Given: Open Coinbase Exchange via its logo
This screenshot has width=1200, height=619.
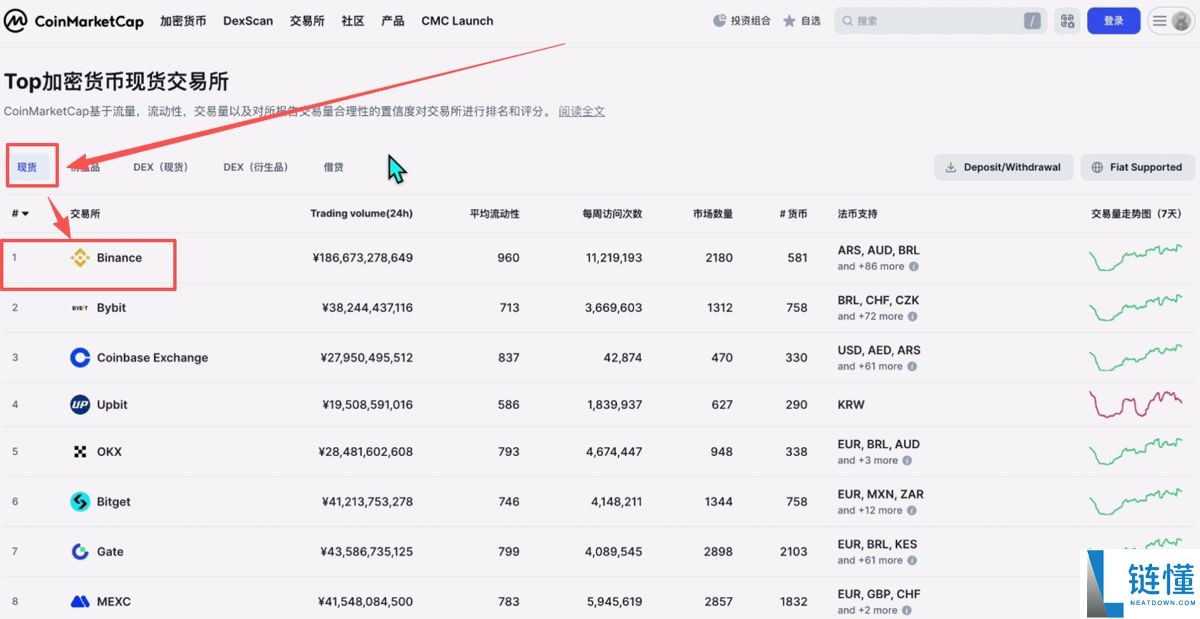Looking at the screenshot, I should (x=80, y=357).
